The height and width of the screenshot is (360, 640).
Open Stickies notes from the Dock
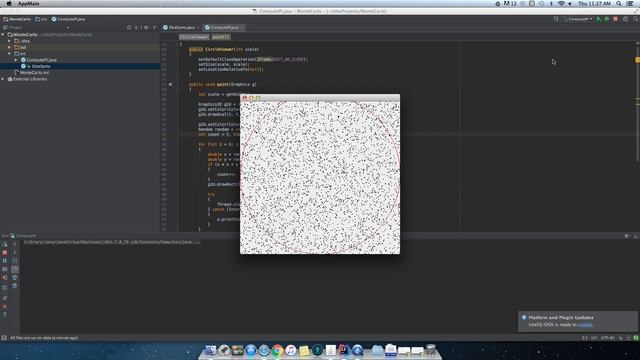pos(304,350)
